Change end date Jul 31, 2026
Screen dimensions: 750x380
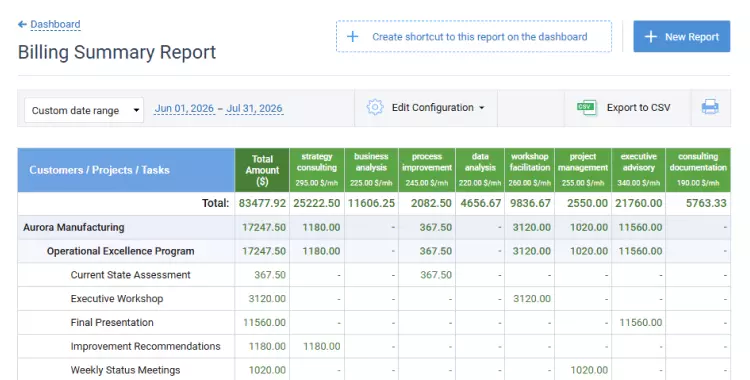pyautogui.click(x=254, y=109)
